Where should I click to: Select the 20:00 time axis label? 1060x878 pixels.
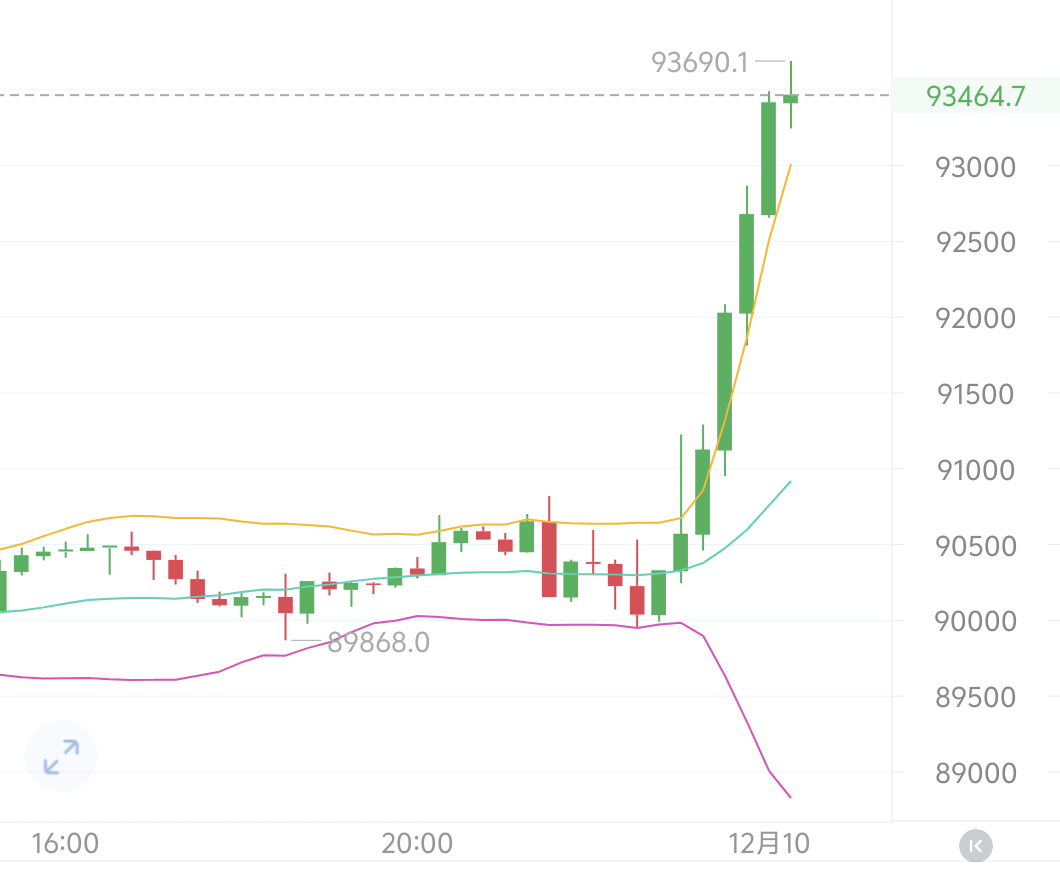[417, 844]
